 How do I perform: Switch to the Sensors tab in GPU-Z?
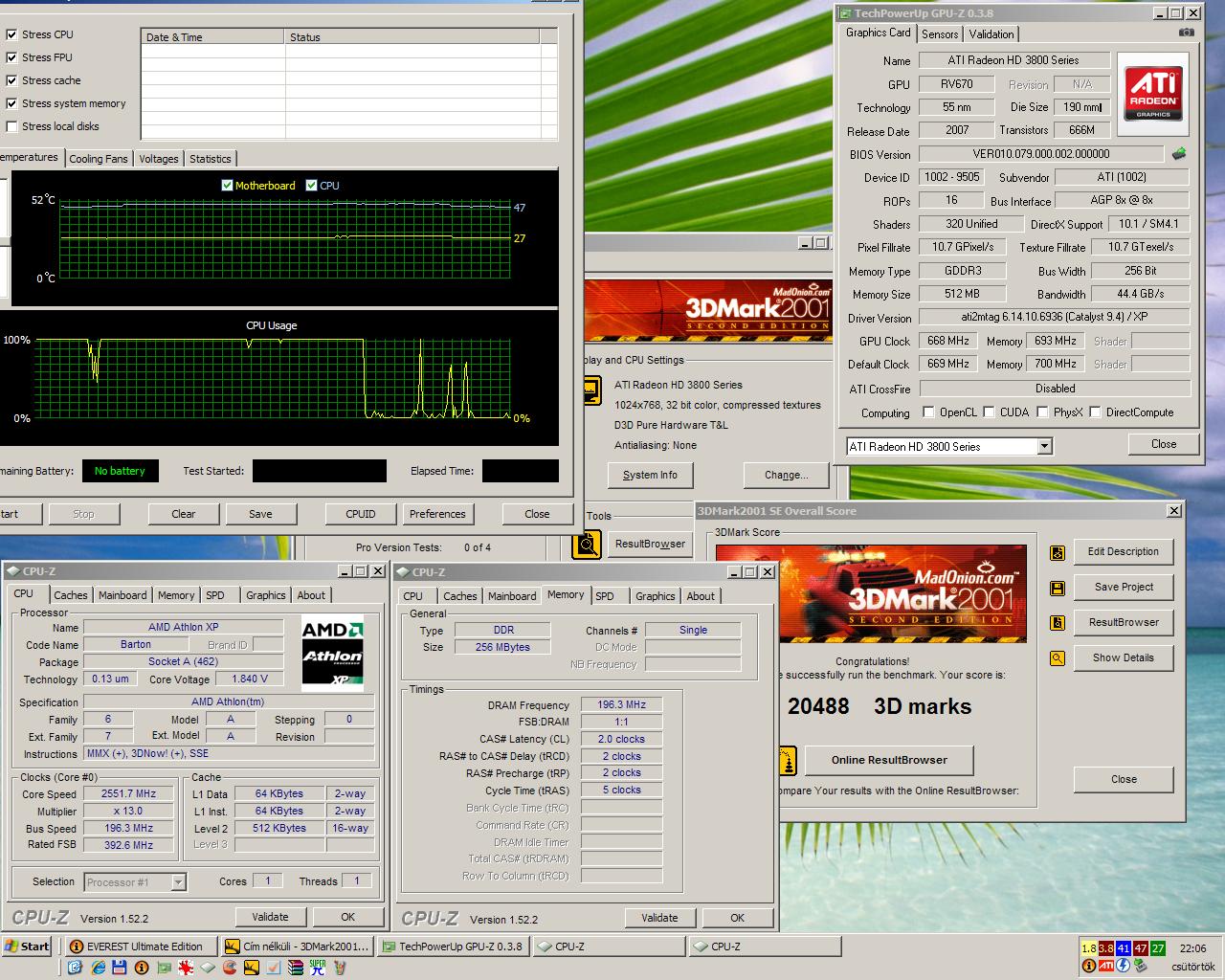940,34
